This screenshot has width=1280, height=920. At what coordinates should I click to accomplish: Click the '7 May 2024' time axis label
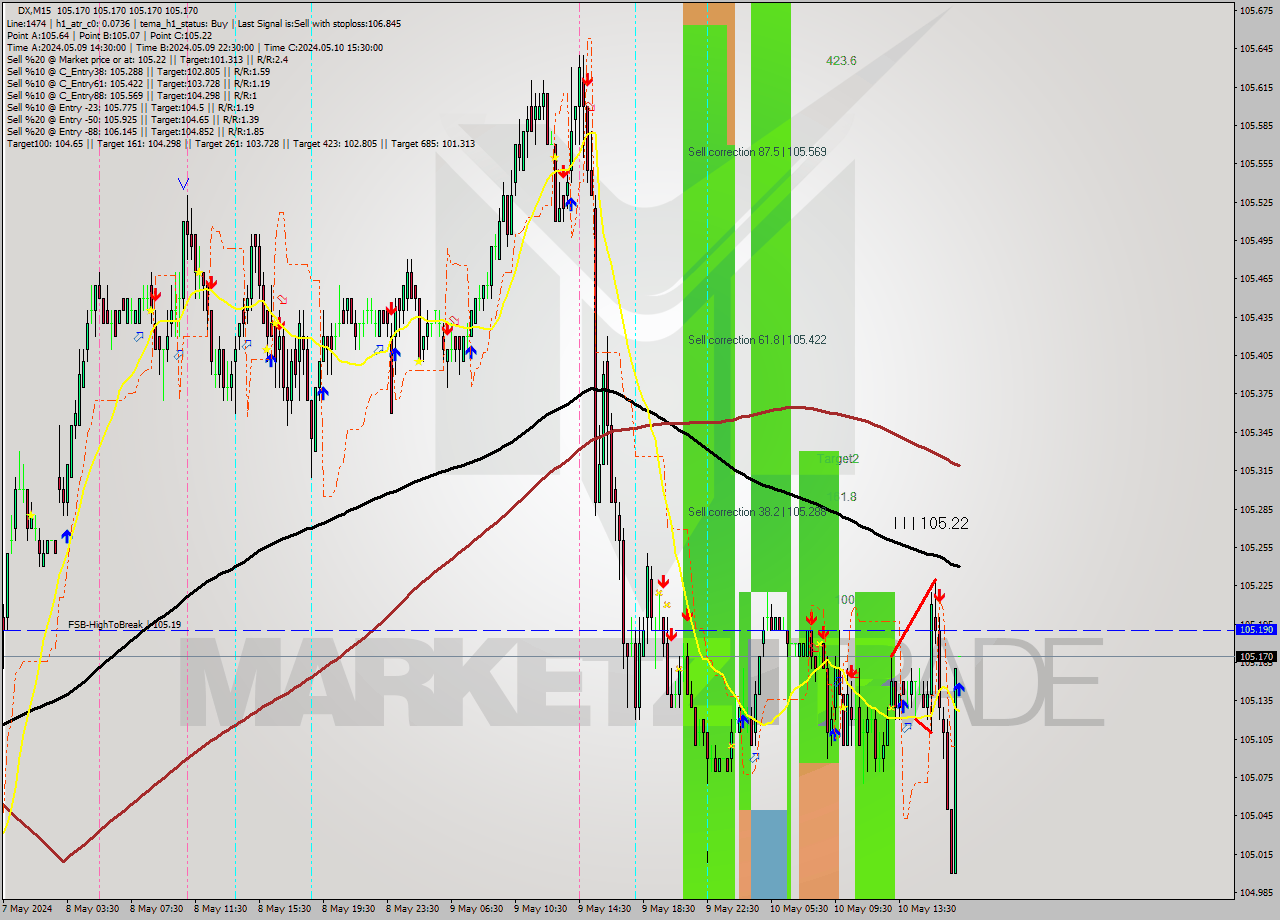[x=26, y=909]
